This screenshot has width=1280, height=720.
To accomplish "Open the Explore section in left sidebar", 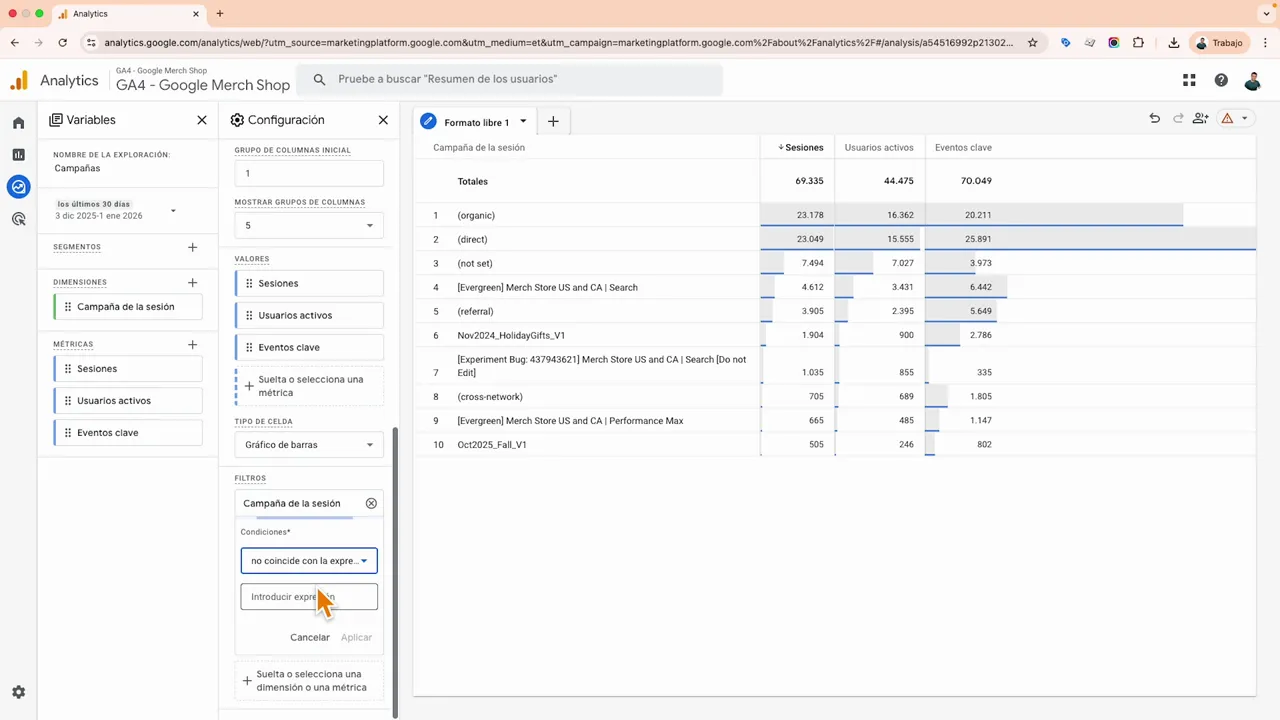I will pos(18,187).
